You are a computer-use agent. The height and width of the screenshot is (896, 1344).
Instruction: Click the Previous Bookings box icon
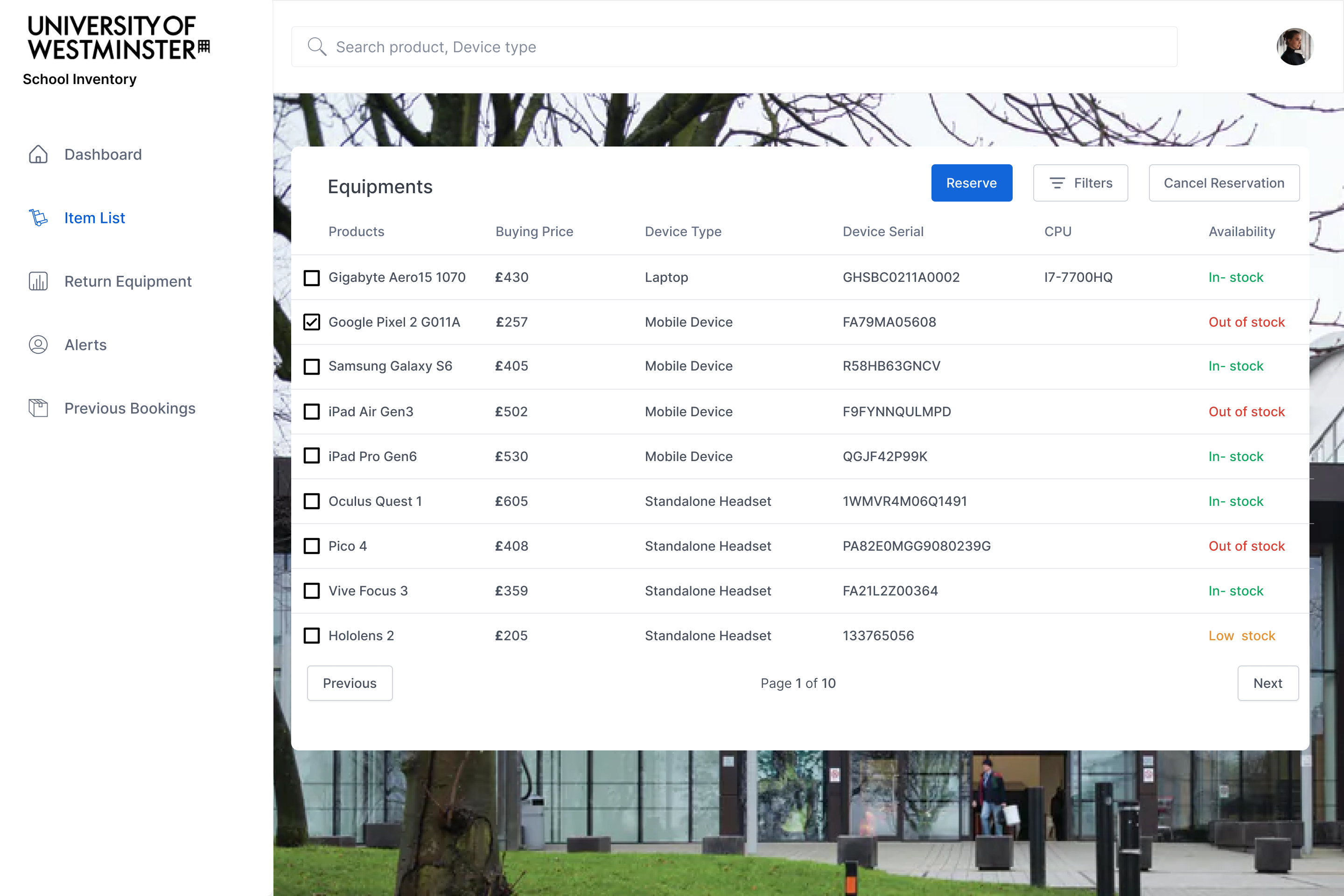[x=38, y=408]
